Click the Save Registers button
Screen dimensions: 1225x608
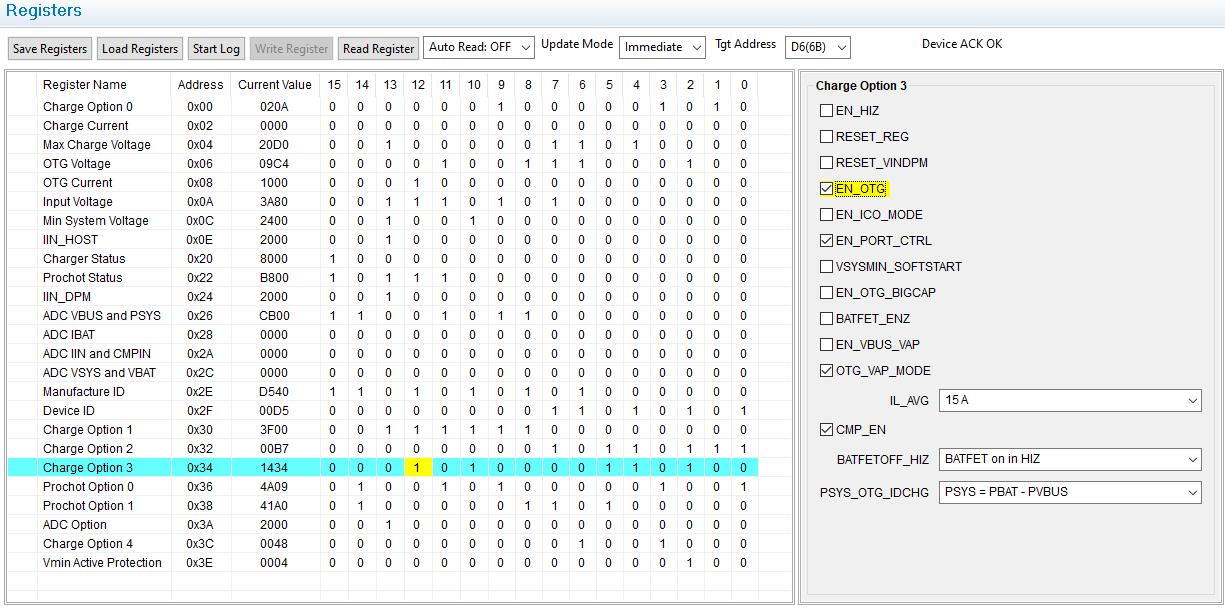[49, 47]
